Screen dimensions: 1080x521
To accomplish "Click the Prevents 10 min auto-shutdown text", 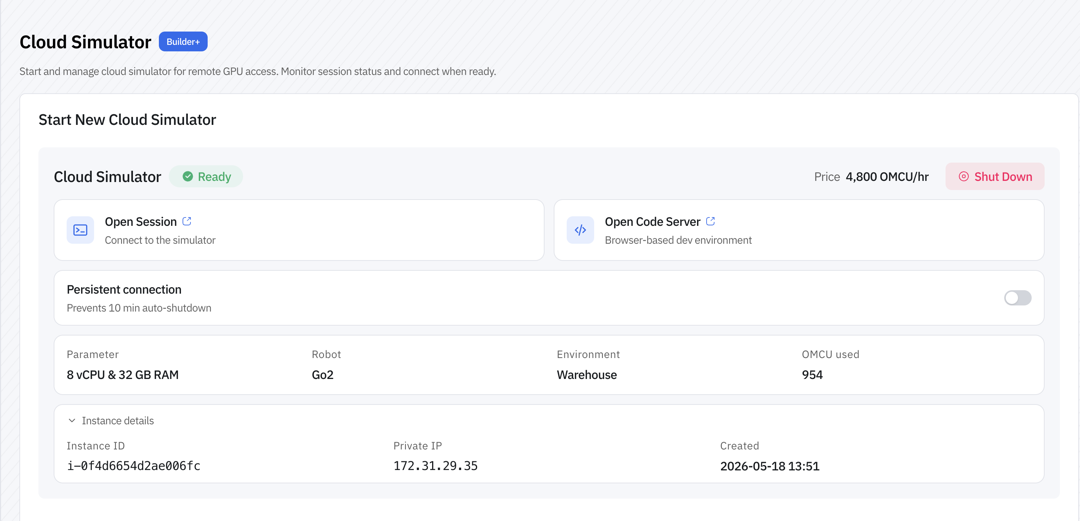I will tap(139, 308).
